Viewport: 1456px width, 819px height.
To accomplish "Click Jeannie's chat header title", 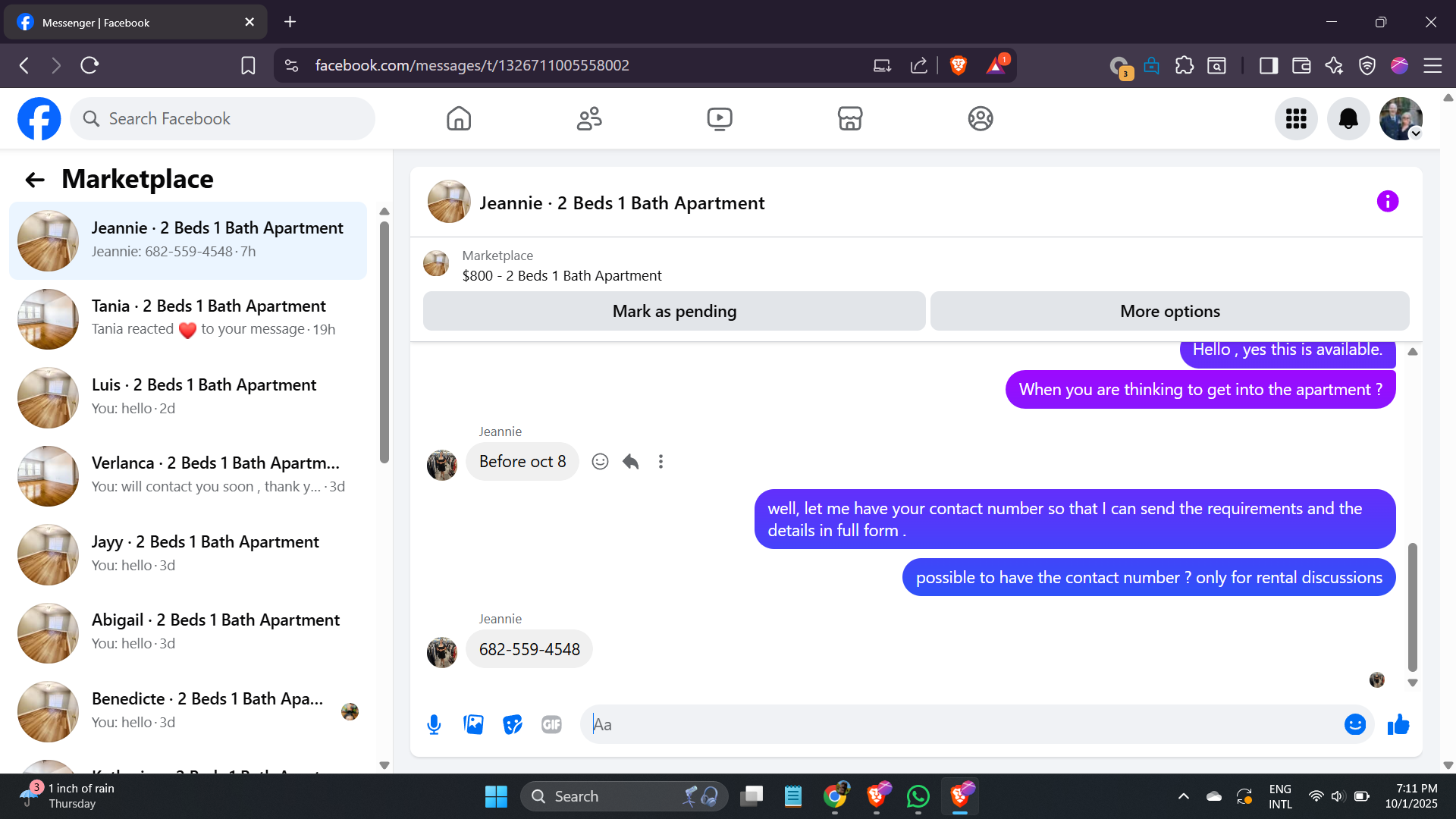I will [x=622, y=203].
